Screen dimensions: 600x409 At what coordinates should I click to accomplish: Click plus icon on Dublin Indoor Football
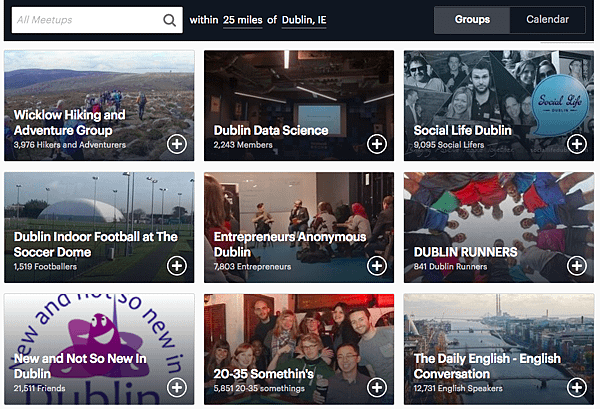click(177, 266)
